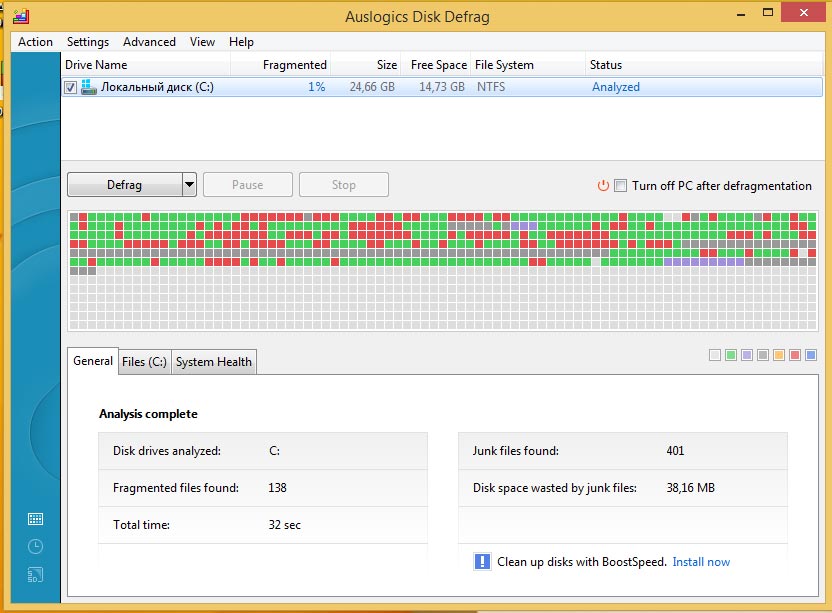Click the local disk C: drive icon

coord(89,87)
